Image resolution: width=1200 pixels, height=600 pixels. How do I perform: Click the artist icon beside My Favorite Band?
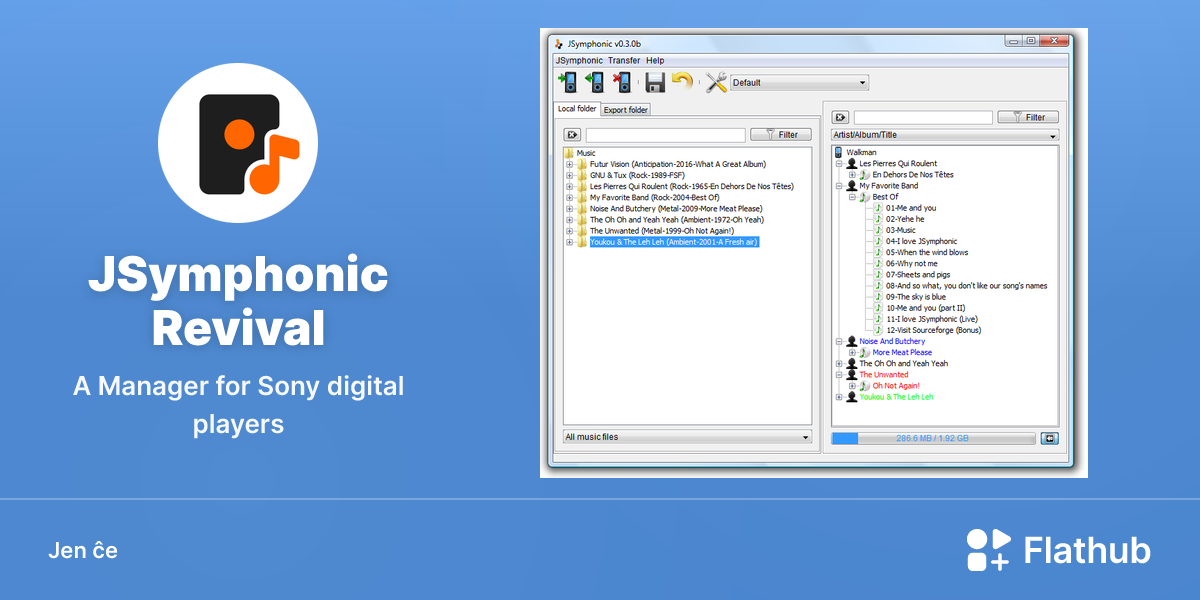851,186
